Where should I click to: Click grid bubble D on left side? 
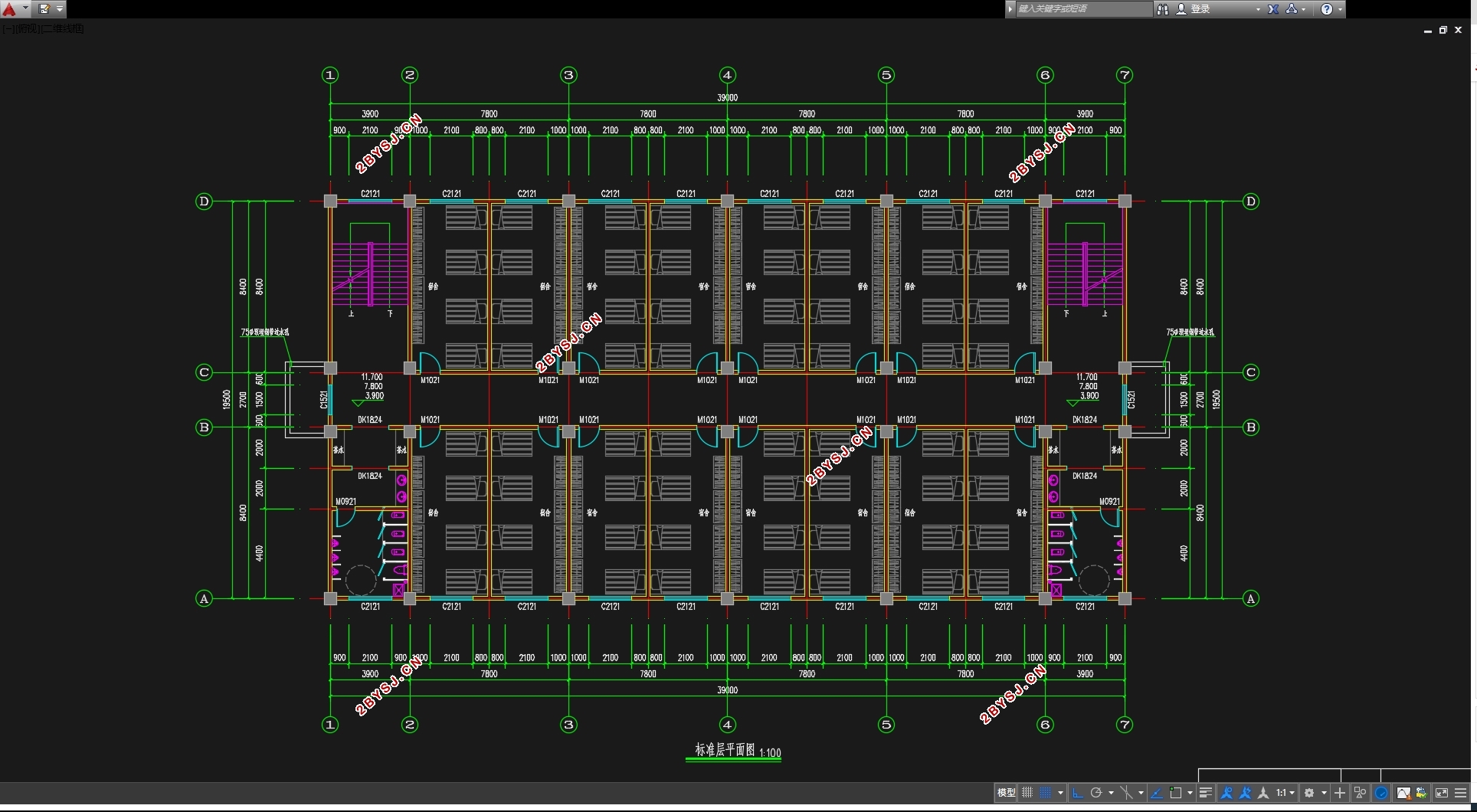point(204,201)
